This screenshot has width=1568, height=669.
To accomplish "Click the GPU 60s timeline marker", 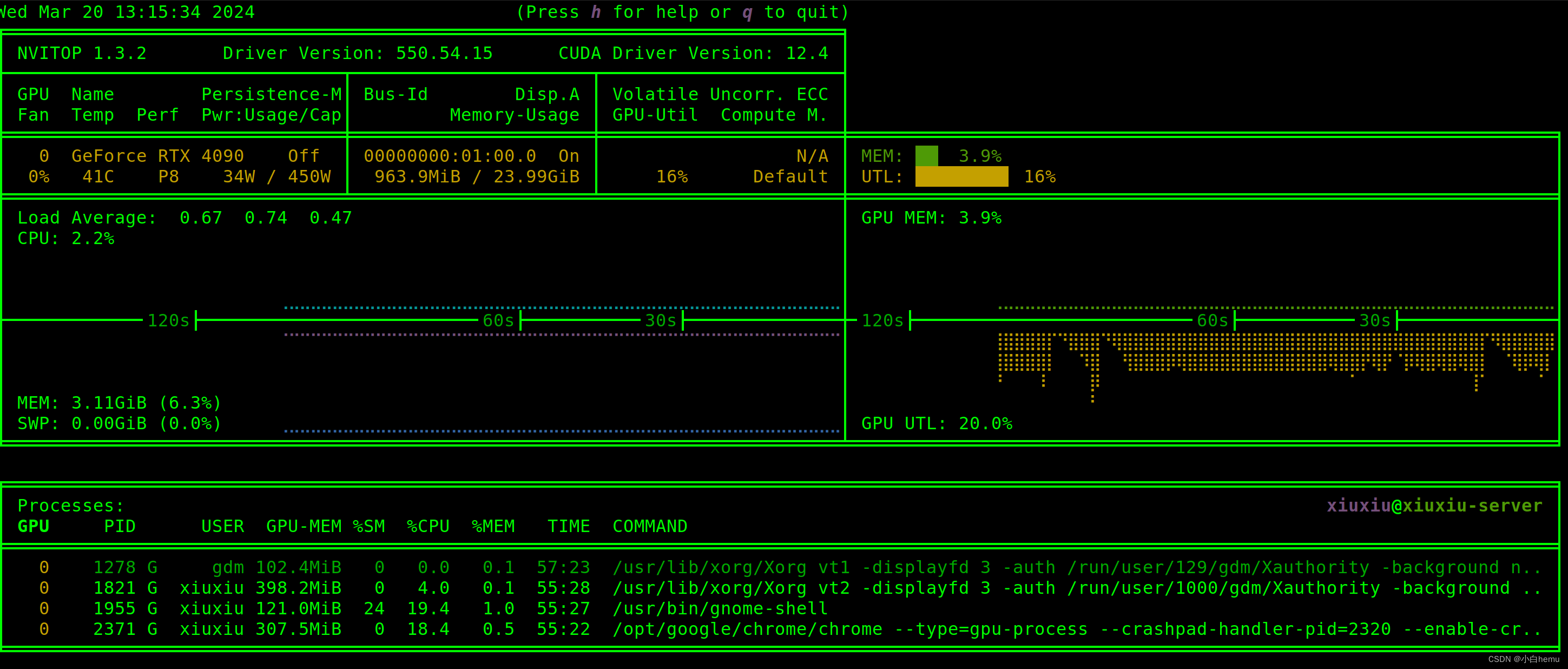I will click(x=1212, y=320).
